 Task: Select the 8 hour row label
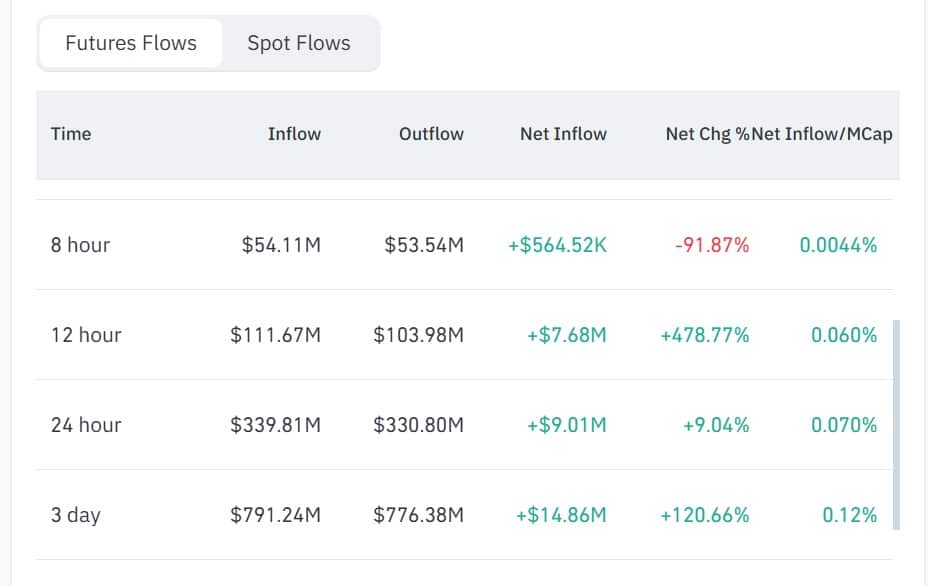80,245
